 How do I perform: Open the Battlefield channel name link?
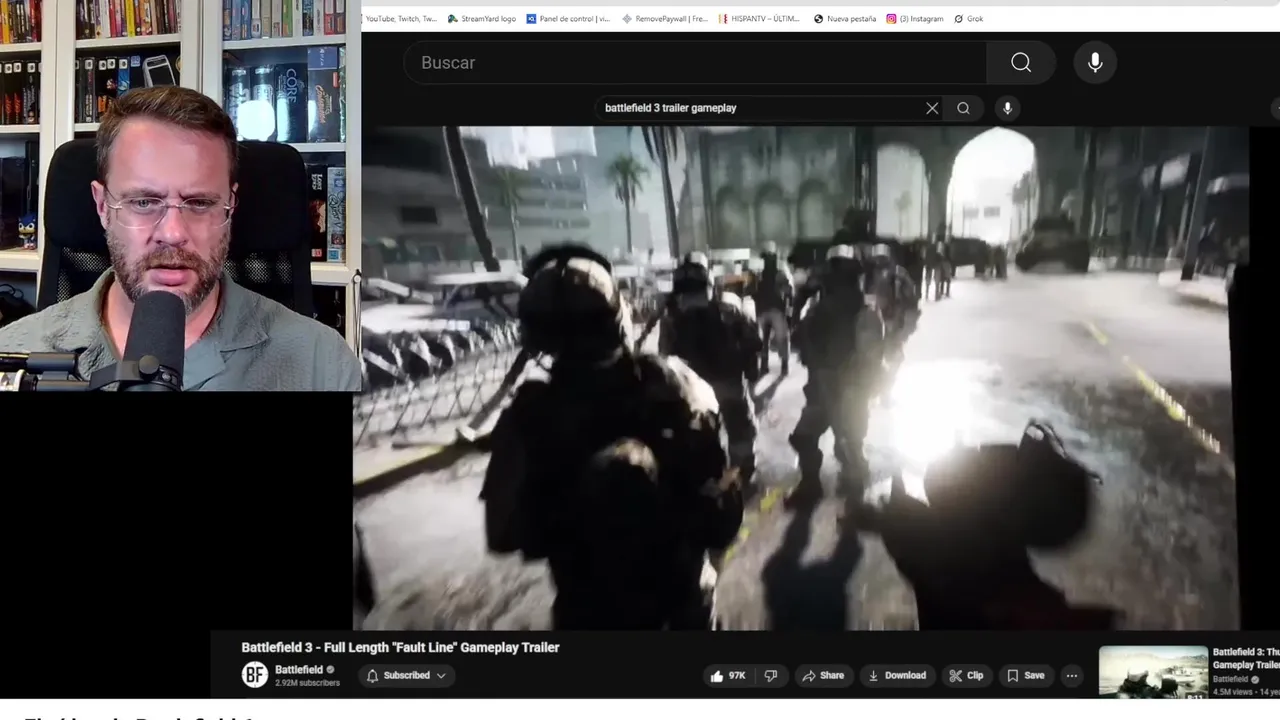coord(299,670)
